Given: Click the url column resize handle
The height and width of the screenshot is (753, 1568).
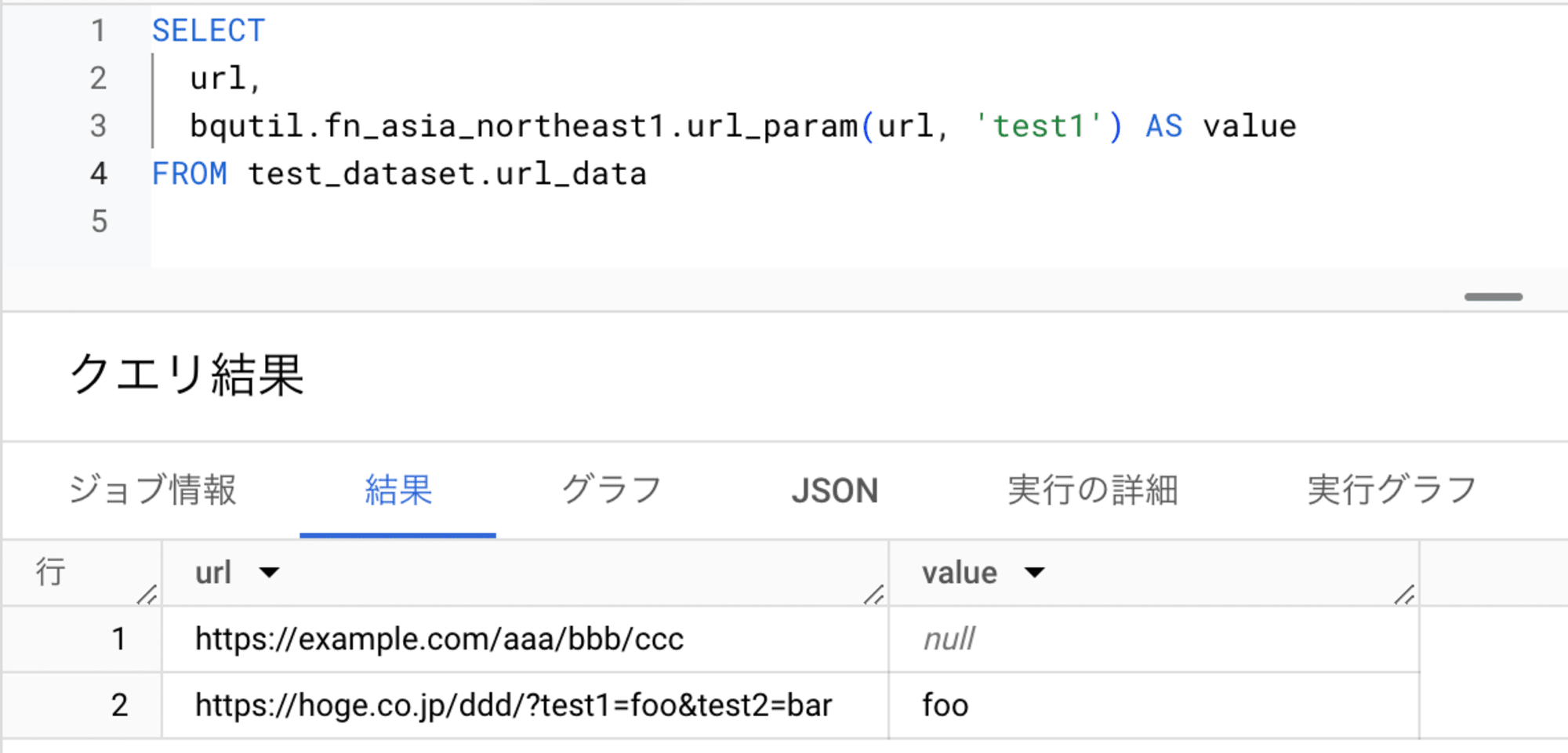Looking at the screenshot, I should (874, 595).
